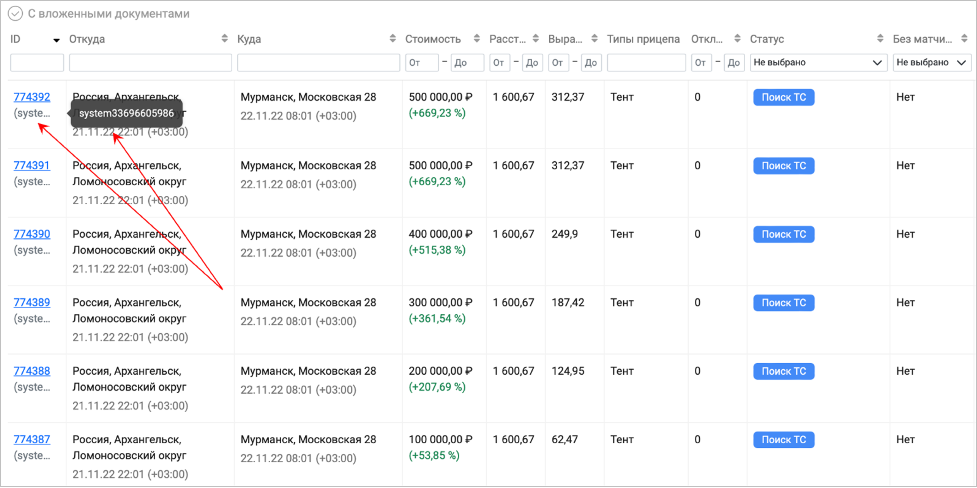Open order link 774391
Screen dimensions: 977x488
pos(32,165)
